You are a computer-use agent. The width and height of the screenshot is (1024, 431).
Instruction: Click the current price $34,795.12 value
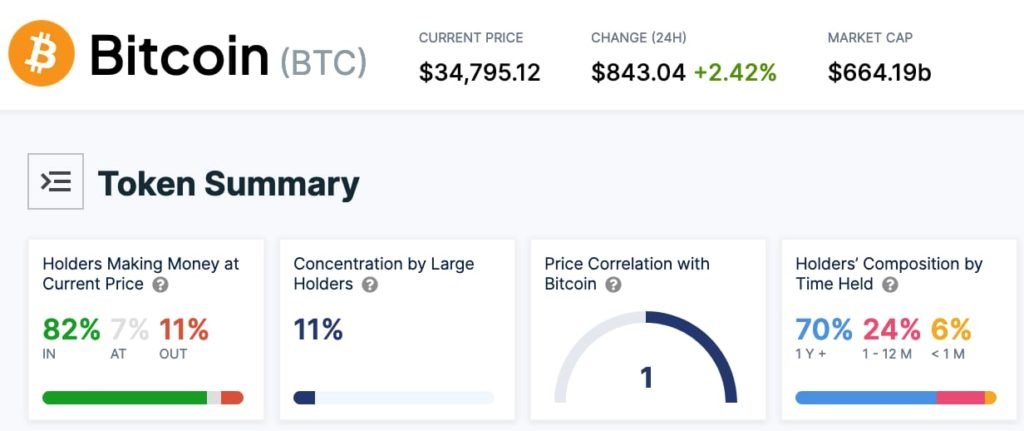(x=479, y=72)
